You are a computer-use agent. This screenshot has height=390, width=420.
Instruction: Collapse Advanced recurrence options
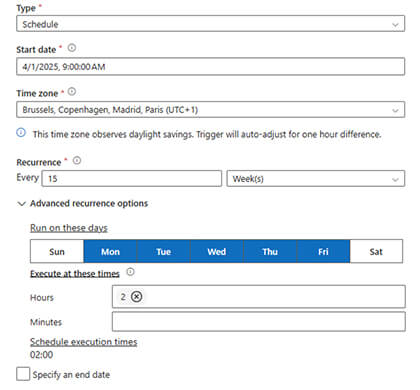tap(21, 204)
